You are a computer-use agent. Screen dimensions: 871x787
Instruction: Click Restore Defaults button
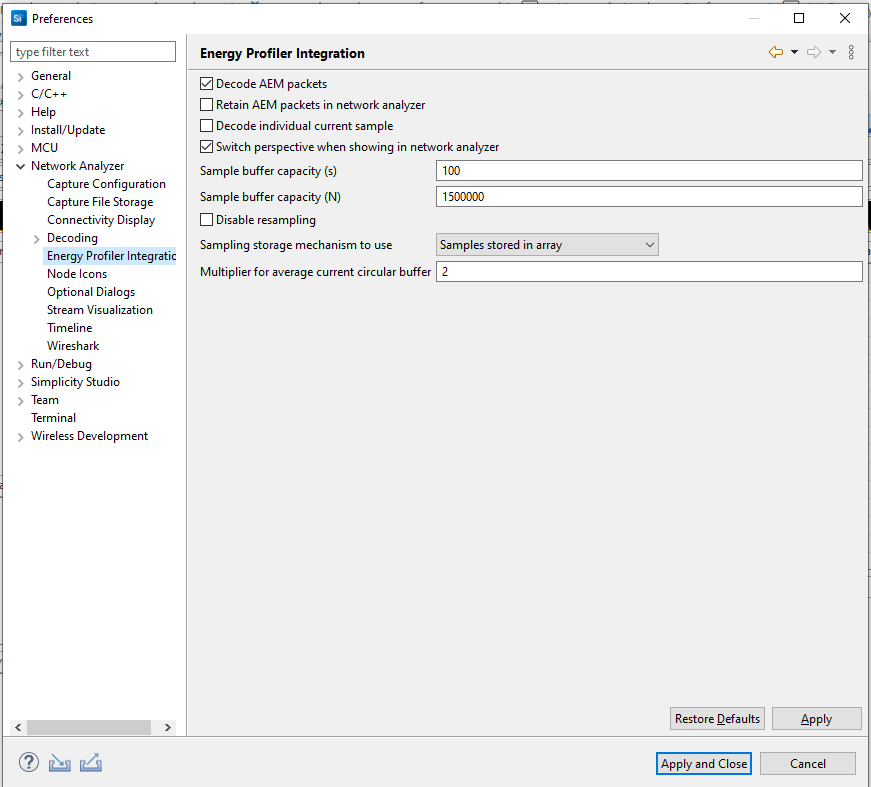pyautogui.click(x=717, y=719)
